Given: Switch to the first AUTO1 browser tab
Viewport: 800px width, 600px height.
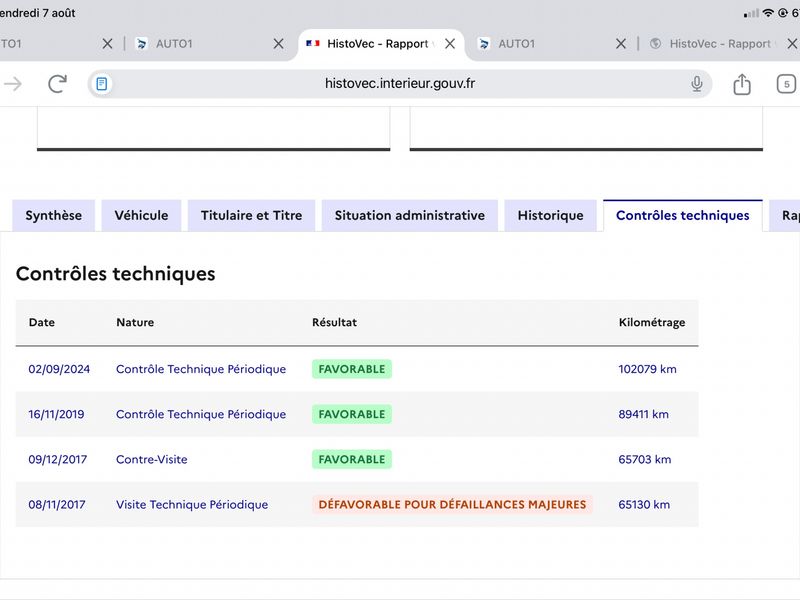Looking at the screenshot, I should (174, 44).
